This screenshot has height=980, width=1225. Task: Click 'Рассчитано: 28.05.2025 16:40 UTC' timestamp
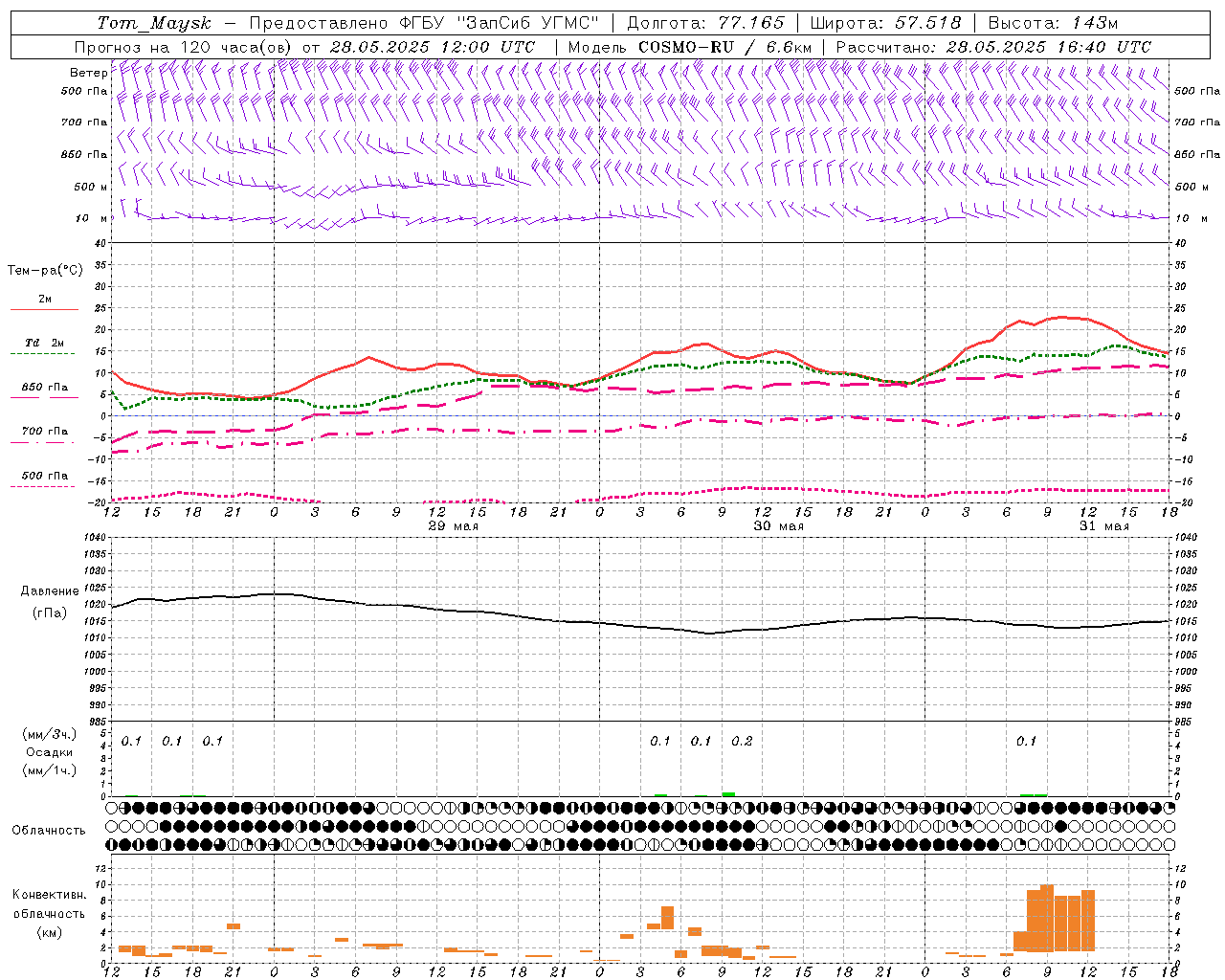tap(993, 47)
